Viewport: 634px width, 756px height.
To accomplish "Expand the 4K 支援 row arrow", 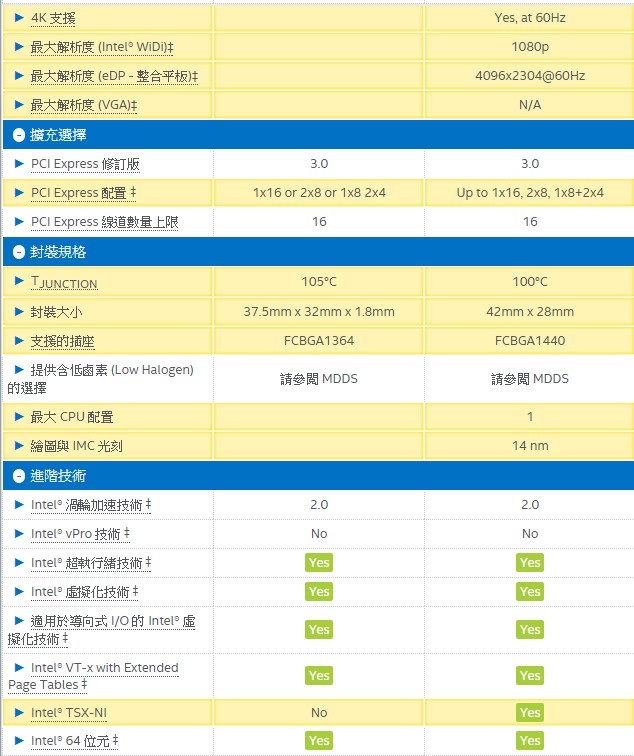I will point(19,18).
